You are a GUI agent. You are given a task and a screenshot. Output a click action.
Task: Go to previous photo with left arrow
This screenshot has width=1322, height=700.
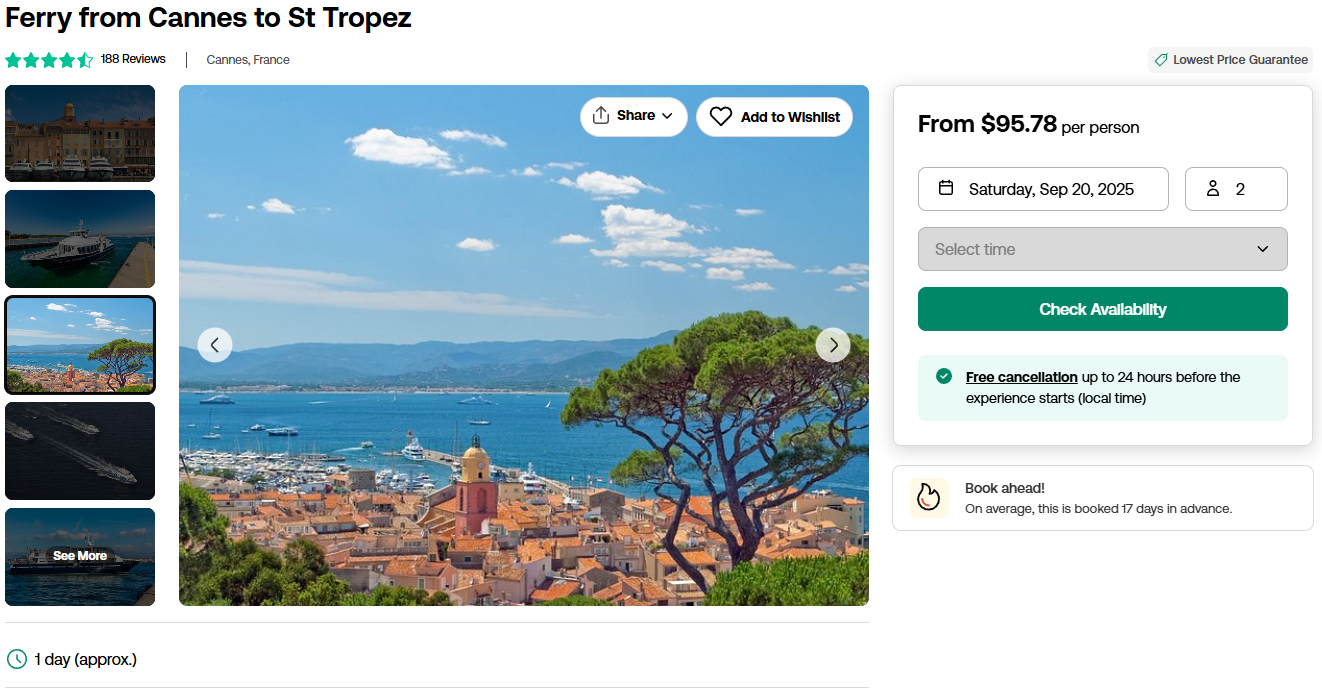215,345
